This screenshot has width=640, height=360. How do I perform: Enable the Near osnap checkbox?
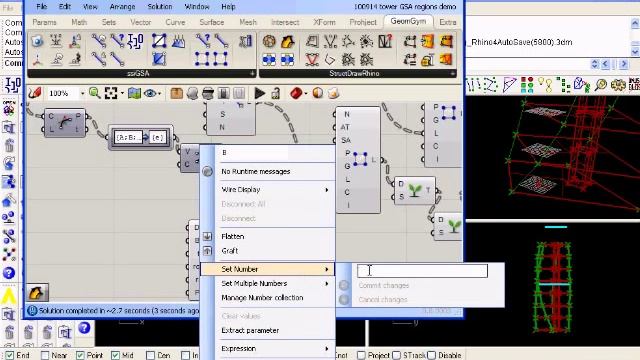[x=45, y=355]
